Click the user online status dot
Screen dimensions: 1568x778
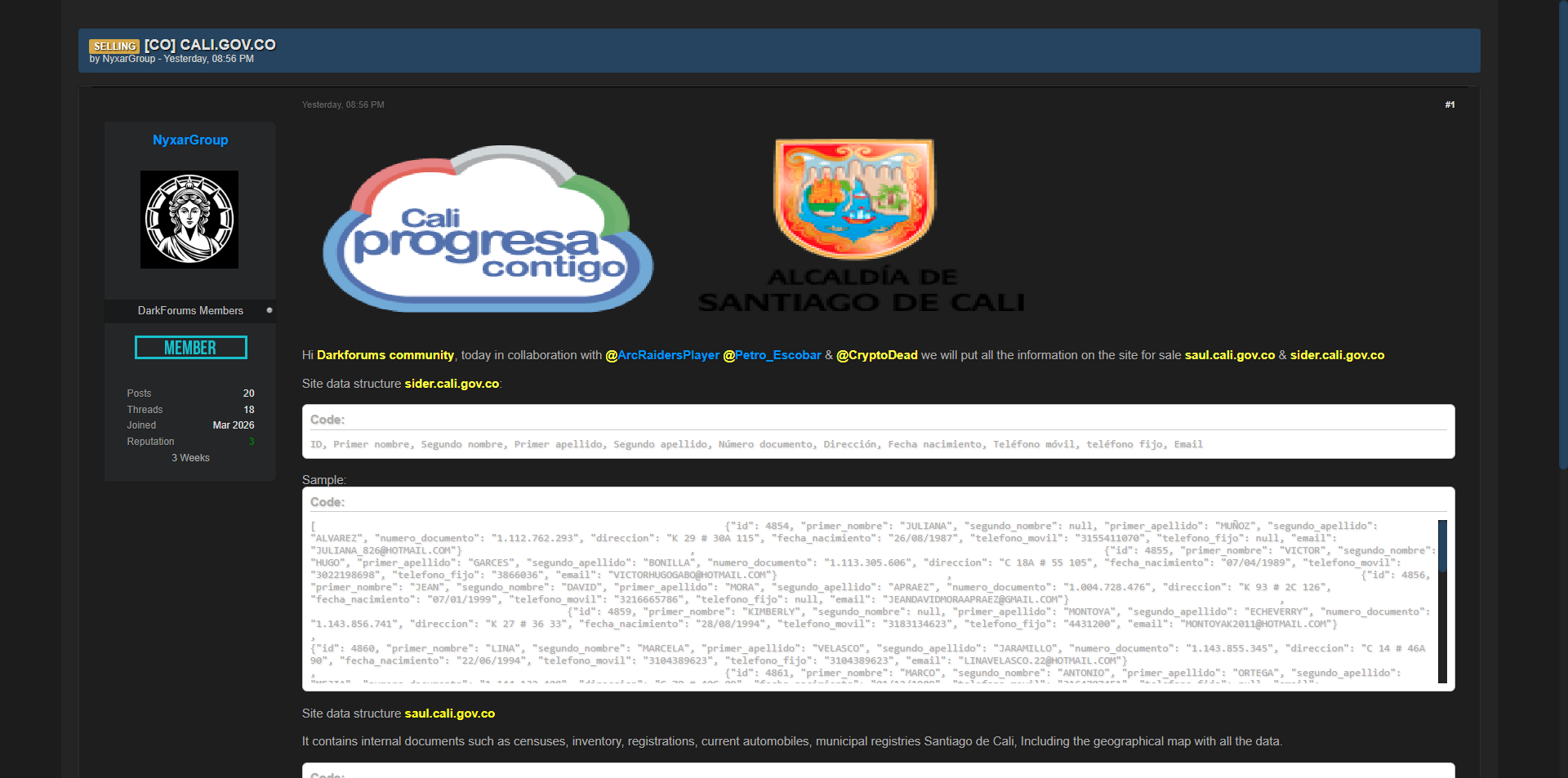click(x=269, y=310)
